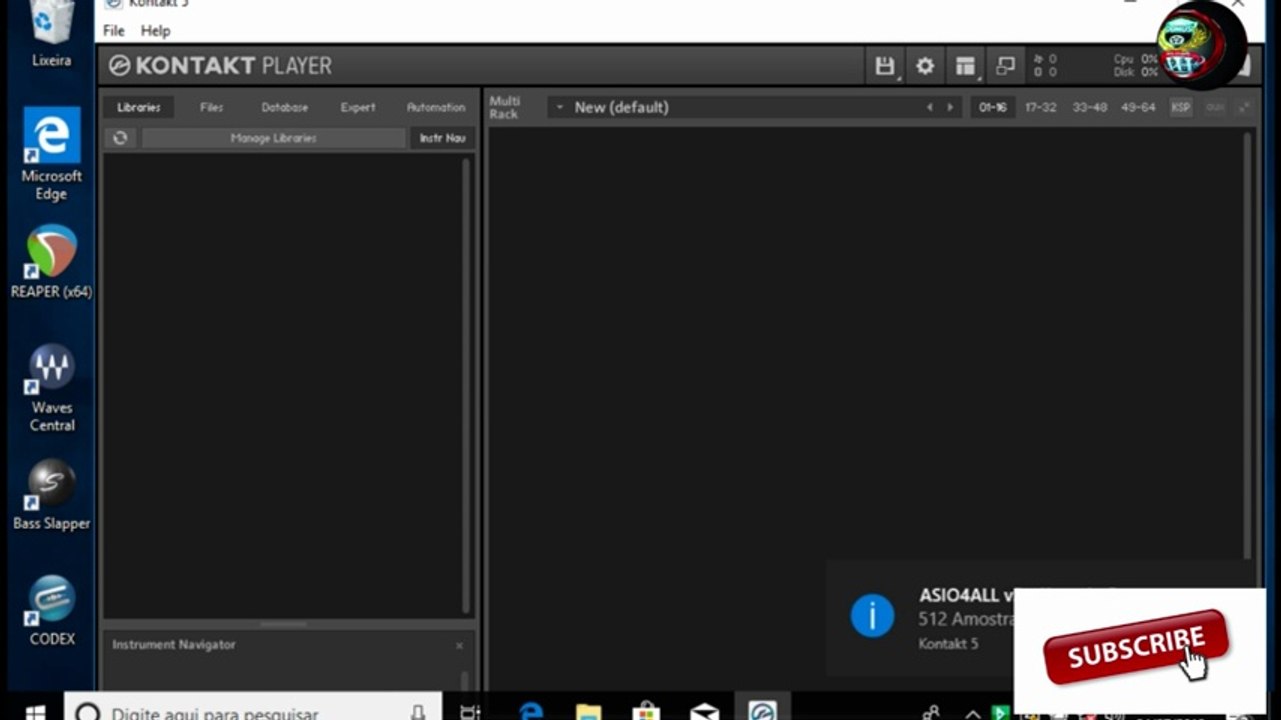Refresh the libraries list
The width and height of the screenshot is (1281, 720).
point(120,138)
